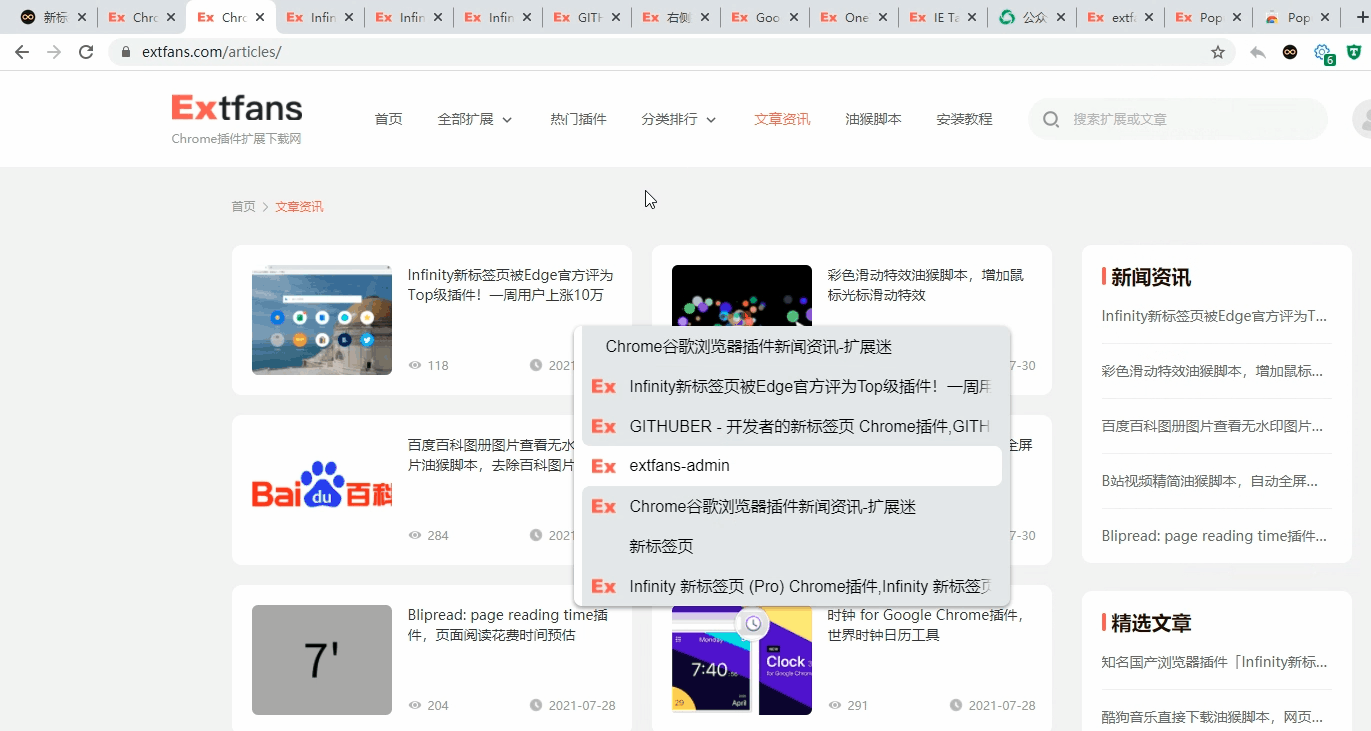Click the 首页 breadcrumb link
Viewport: 1371px width, 731px height.
(x=243, y=207)
